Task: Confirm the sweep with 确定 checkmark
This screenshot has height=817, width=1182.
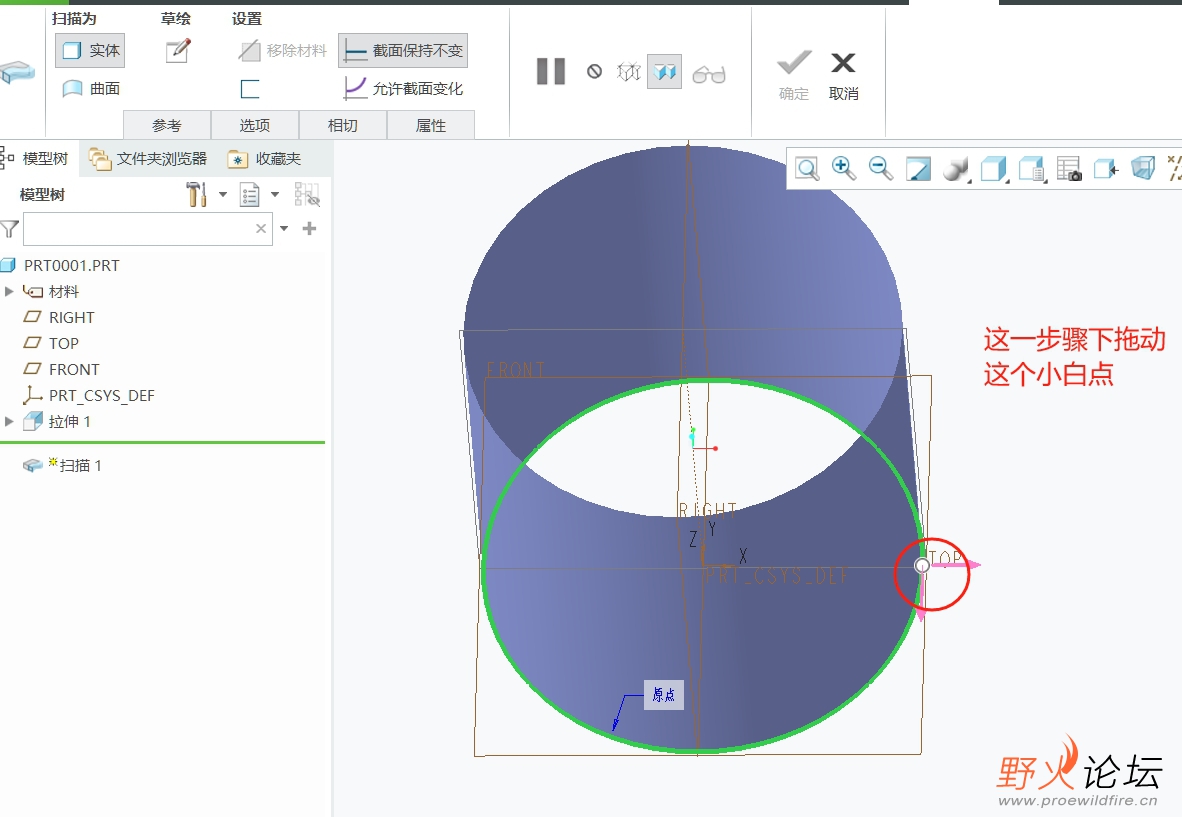Action: [x=794, y=75]
